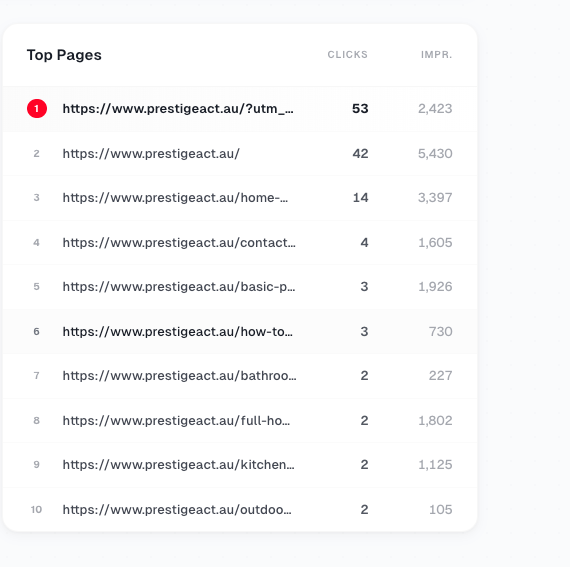
Task: Click the IMPR. column header
Action: coord(437,55)
